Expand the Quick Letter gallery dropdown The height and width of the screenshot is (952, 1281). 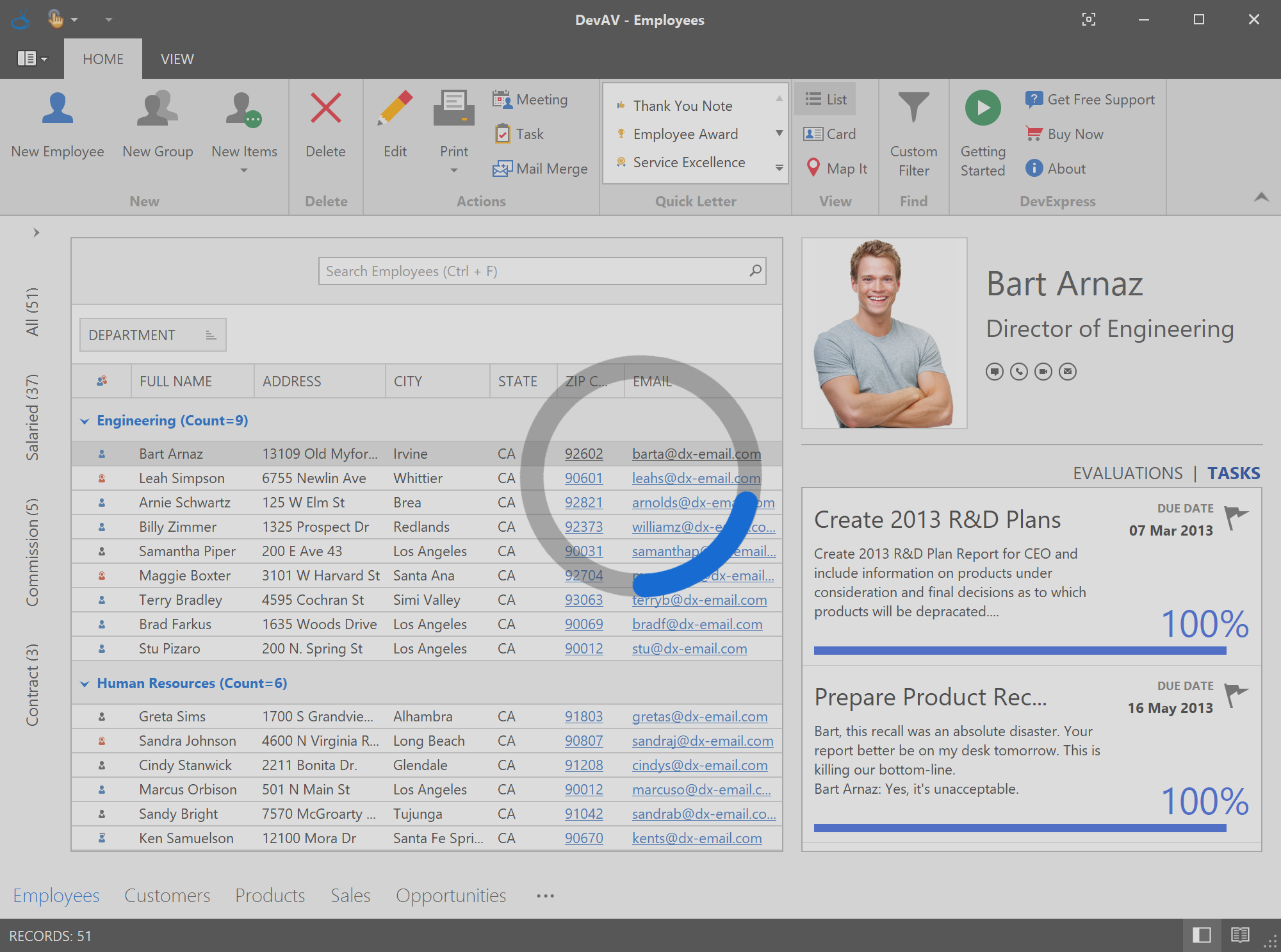click(x=779, y=168)
